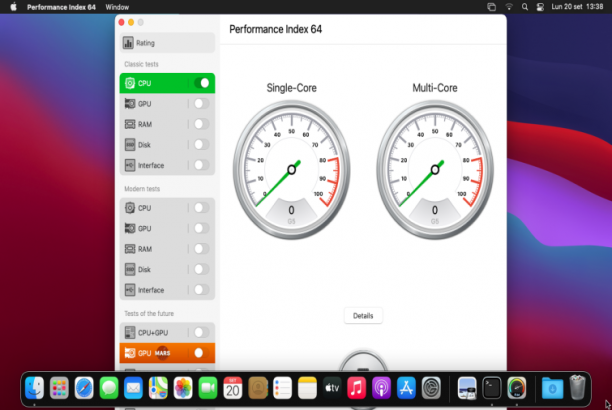This screenshot has height=410, width=612.
Task: Click the Single-Core gauge
Action: point(292,170)
